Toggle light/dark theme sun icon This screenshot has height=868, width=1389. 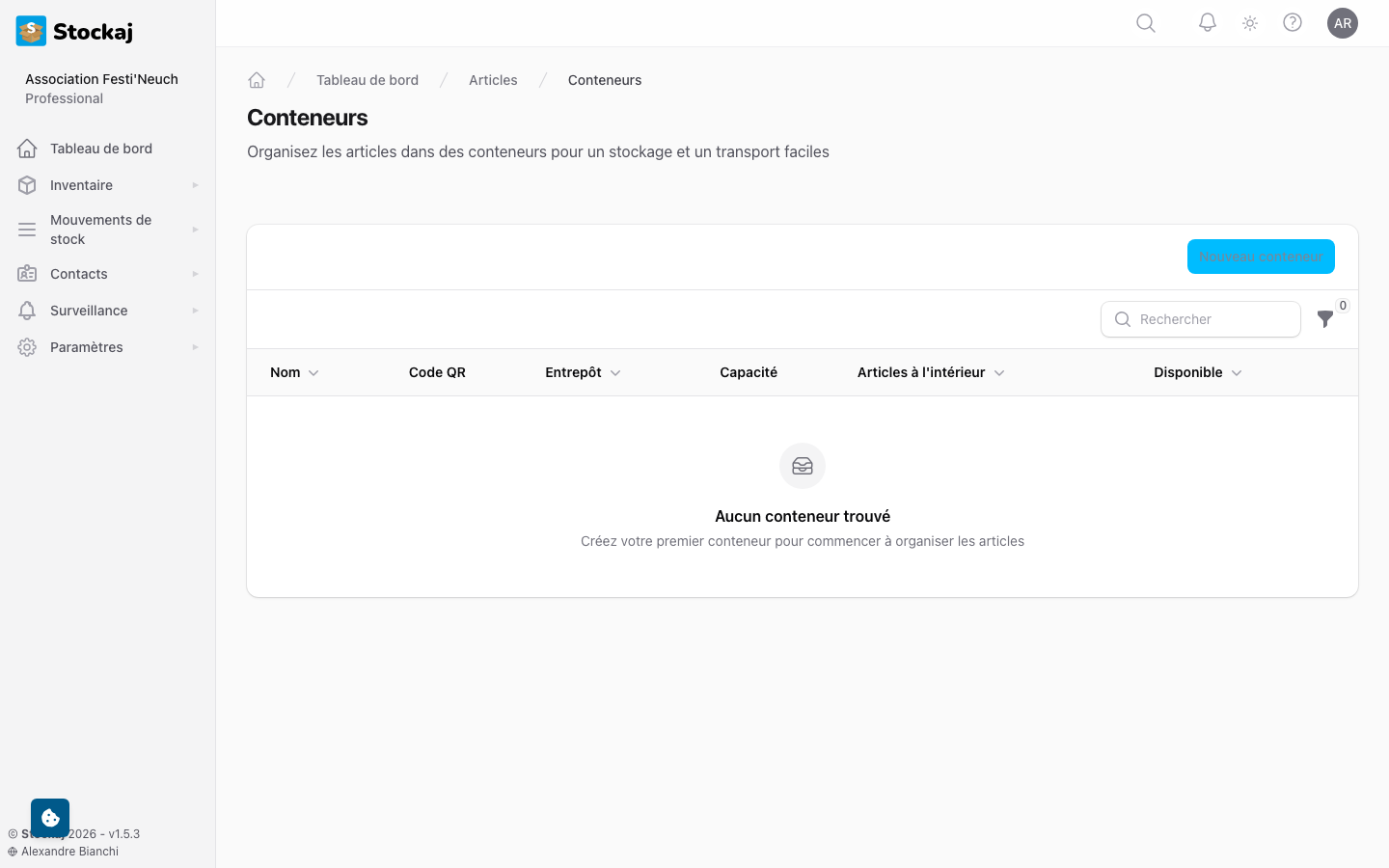[x=1250, y=23]
